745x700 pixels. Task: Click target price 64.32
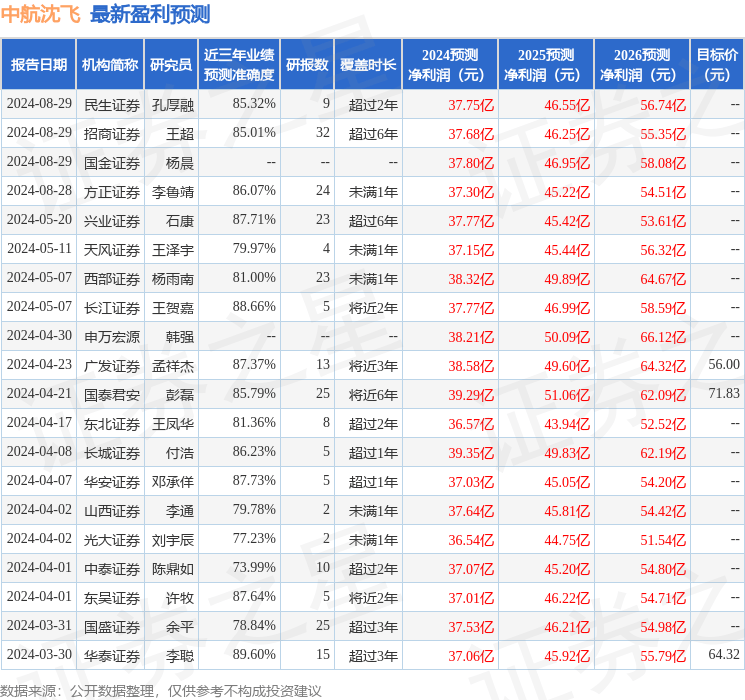[x=724, y=654]
